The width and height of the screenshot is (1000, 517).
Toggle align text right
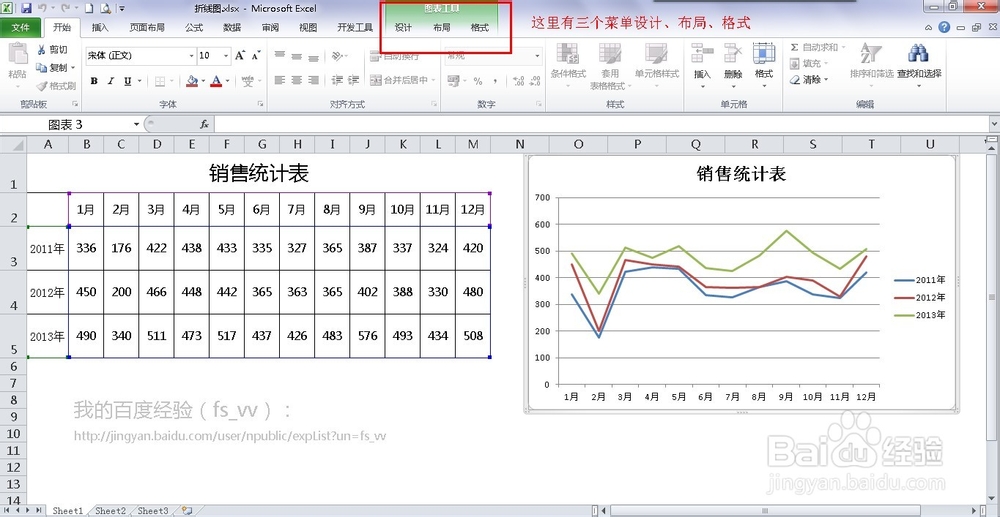pyautogui.click(x=312, y=80)
